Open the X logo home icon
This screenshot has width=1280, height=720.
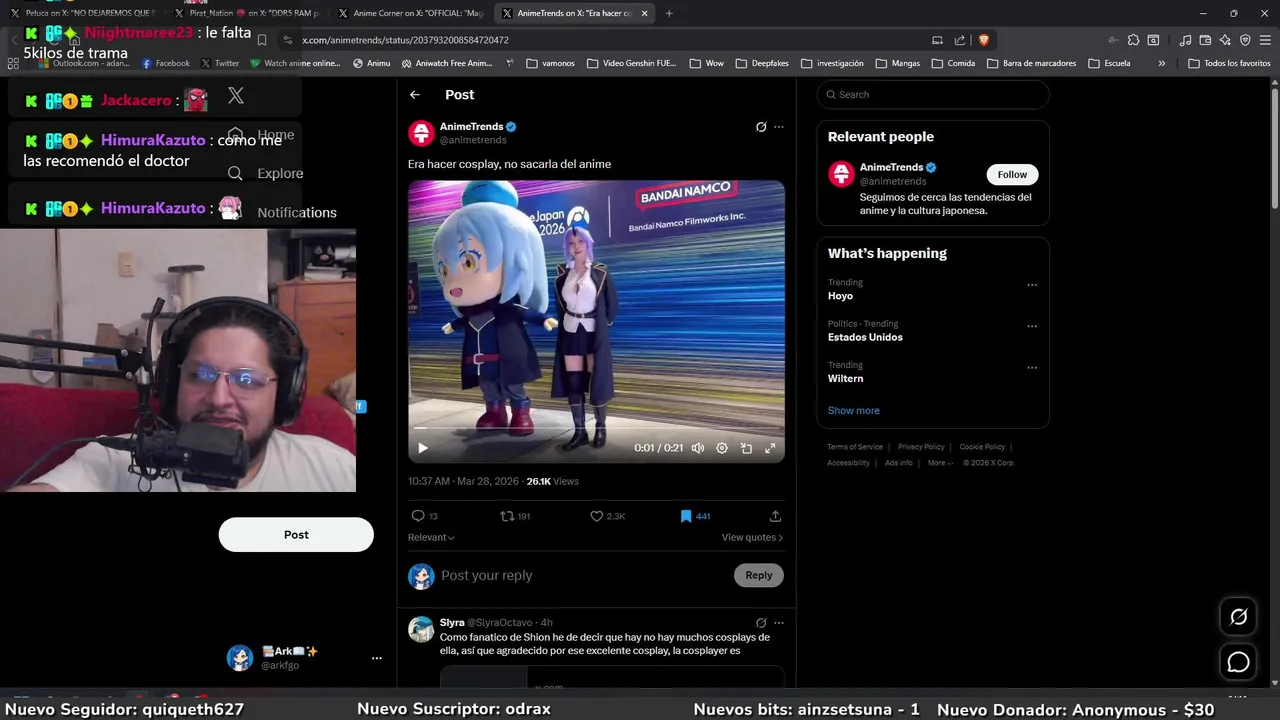pyautogui.click(x=236, y=95)
